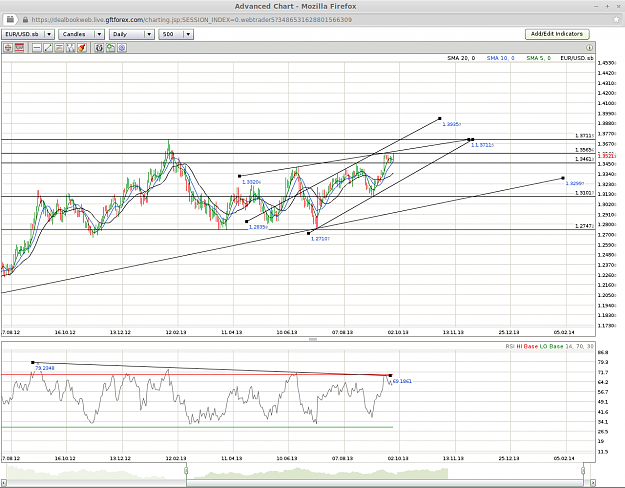Select trend line endpoint labeled 1.3299
This screenshot has height=488, width=625.
point(563,178)
